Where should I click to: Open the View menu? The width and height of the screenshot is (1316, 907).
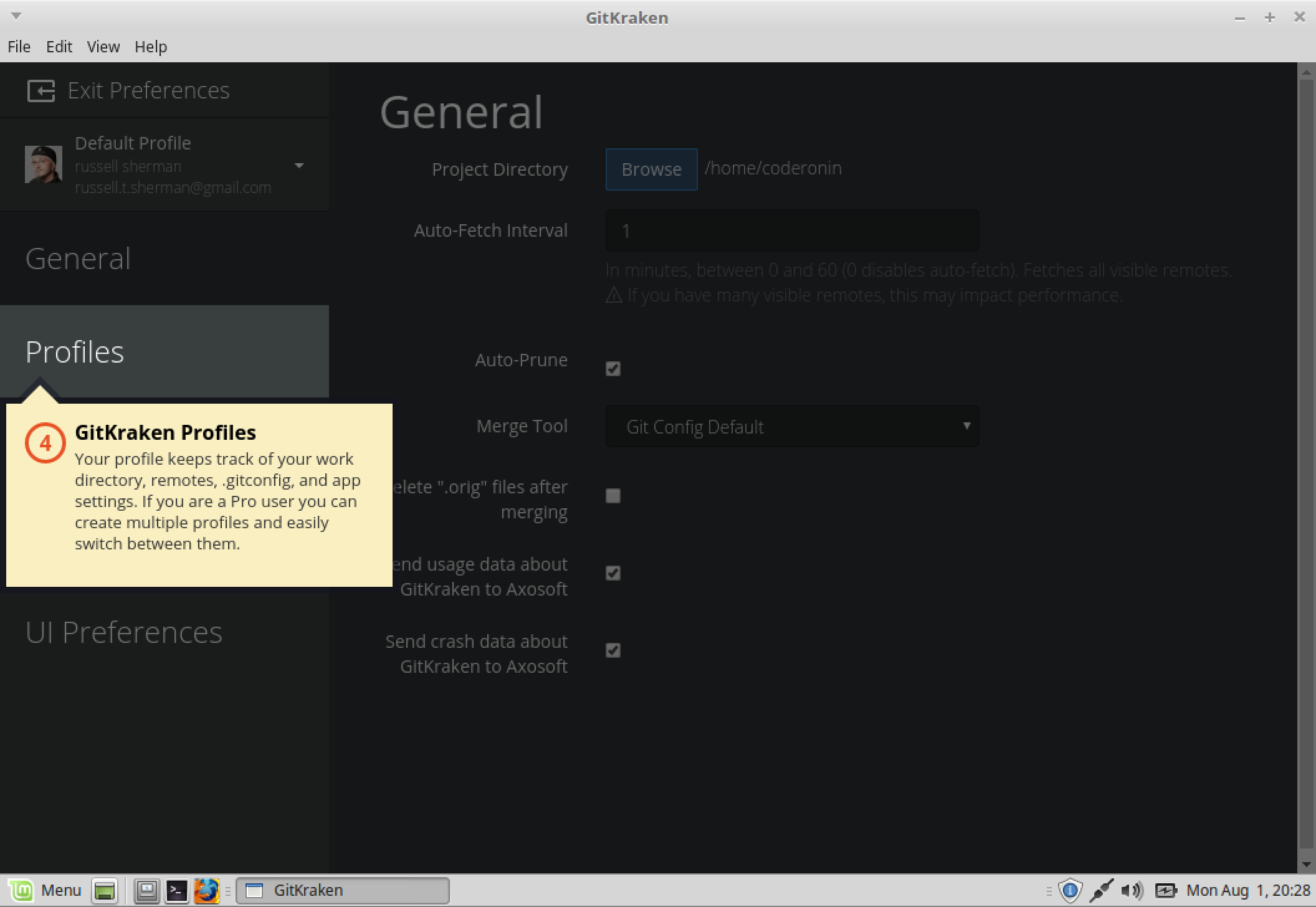click(x=103, y=47)
